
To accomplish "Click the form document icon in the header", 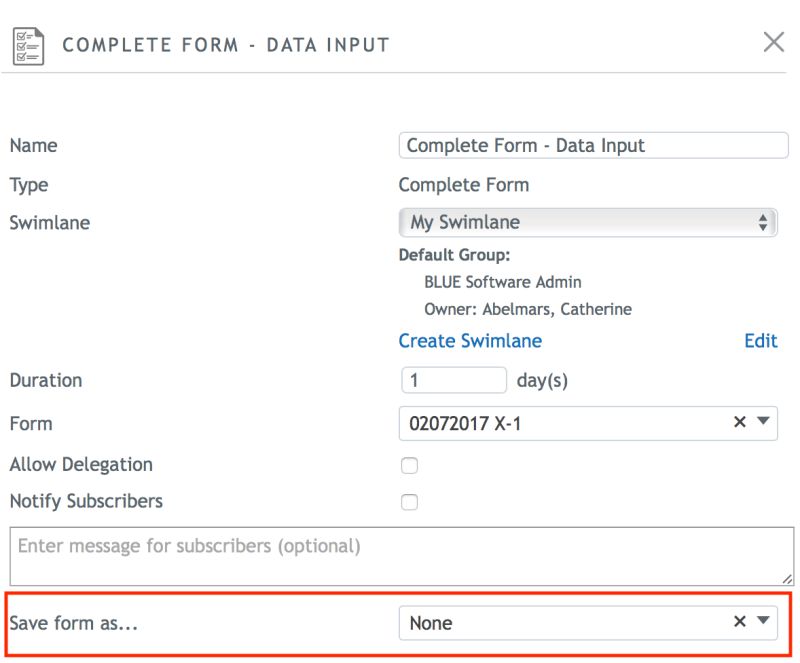I will pos(28,43).
